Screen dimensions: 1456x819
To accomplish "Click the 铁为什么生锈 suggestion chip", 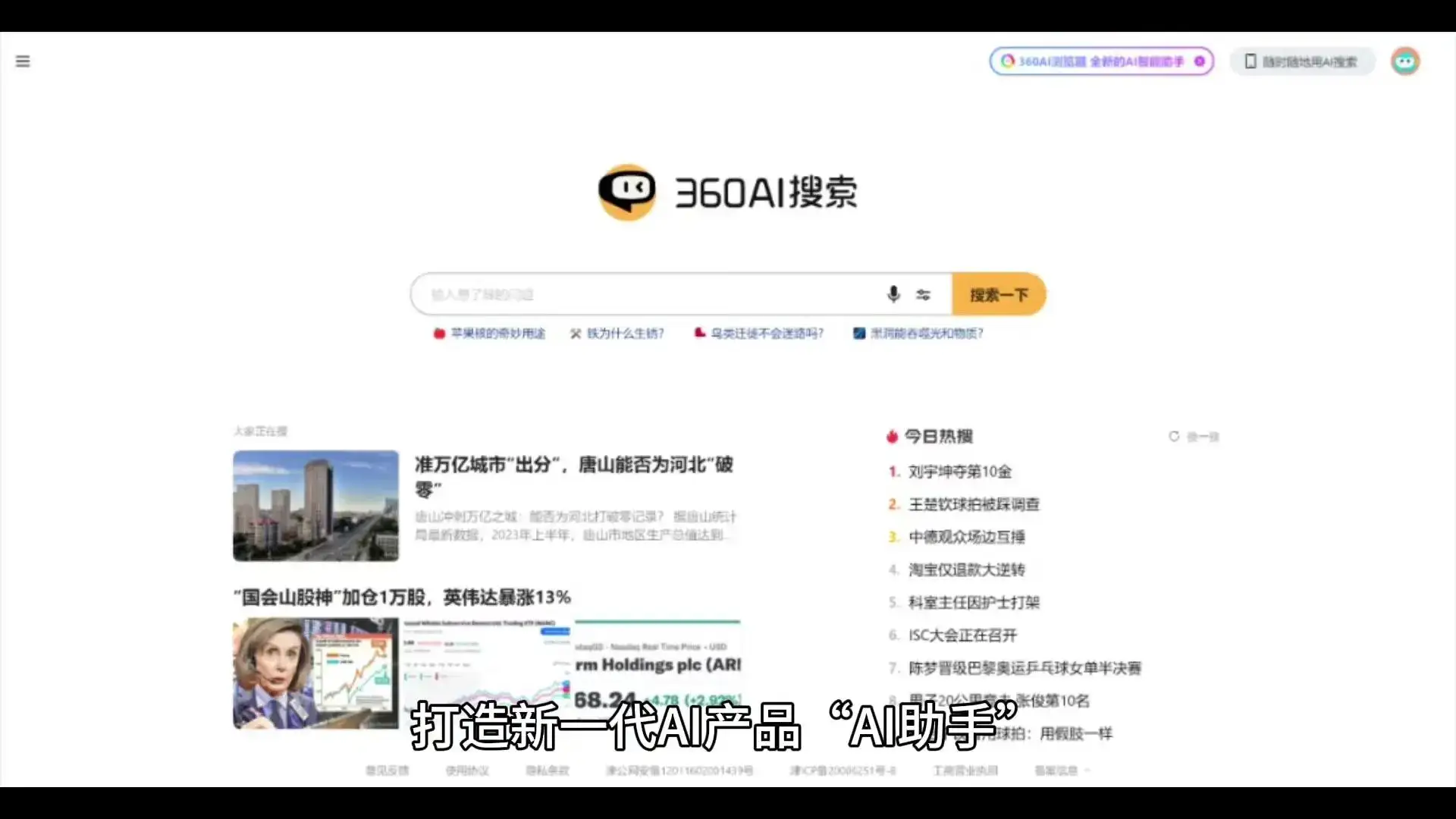I will click(x=624, y=333).
